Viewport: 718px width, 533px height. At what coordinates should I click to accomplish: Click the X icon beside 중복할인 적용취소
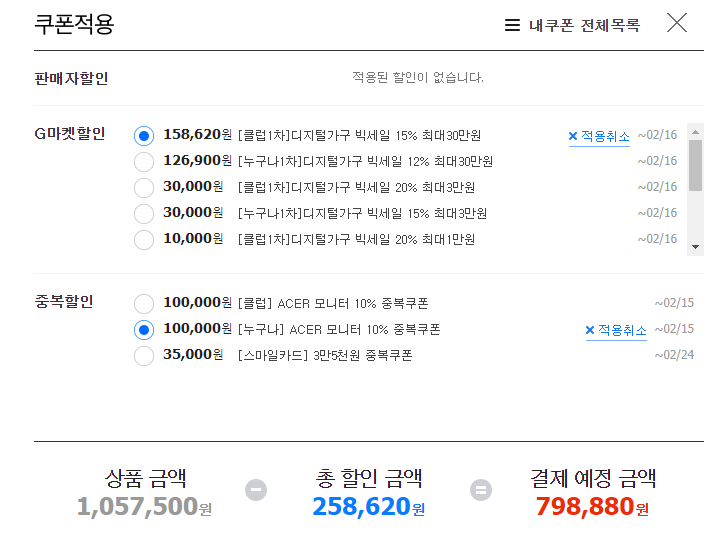pos(590,330)
